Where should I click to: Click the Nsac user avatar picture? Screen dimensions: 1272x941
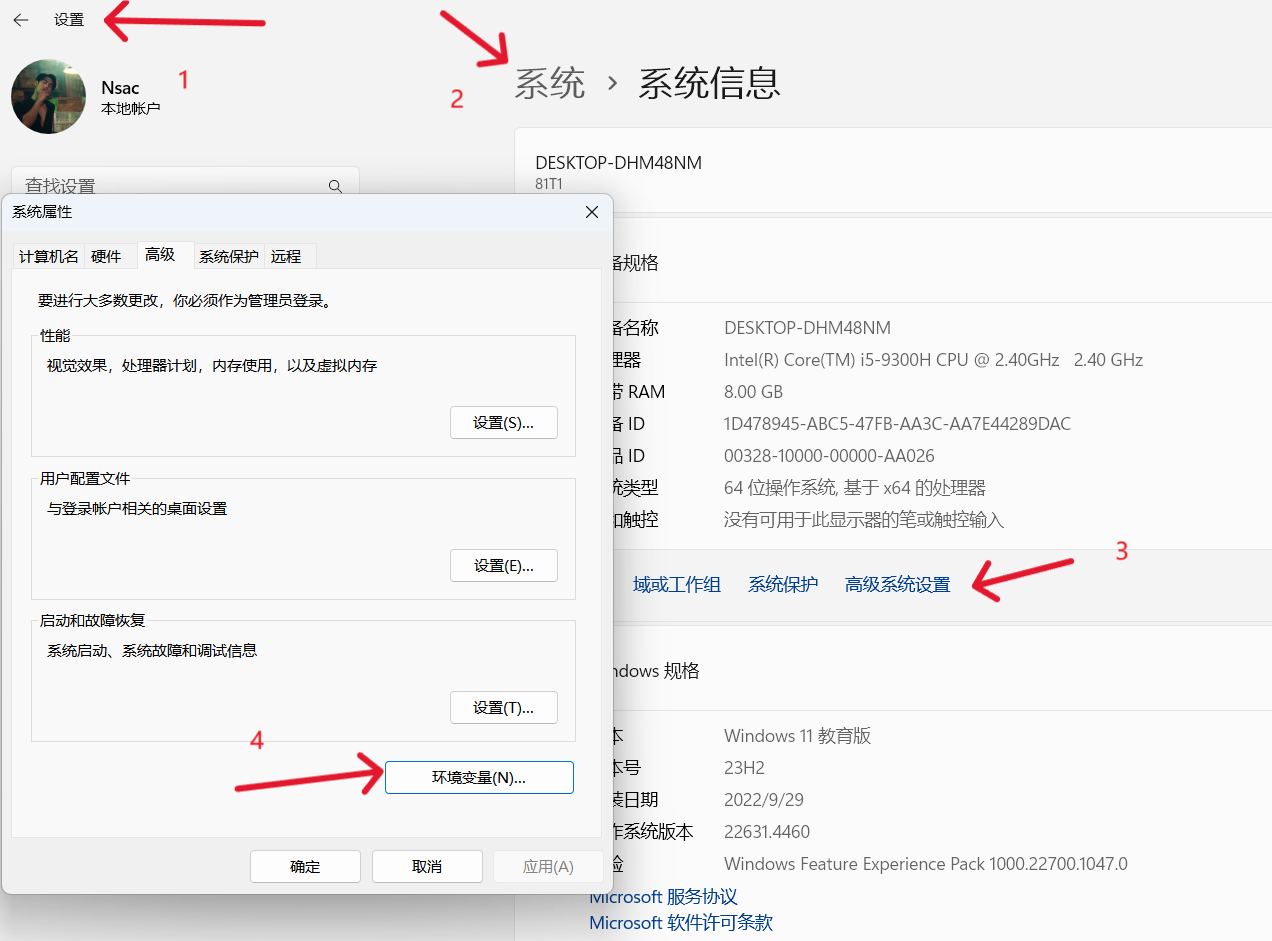[x=48, y=96]
